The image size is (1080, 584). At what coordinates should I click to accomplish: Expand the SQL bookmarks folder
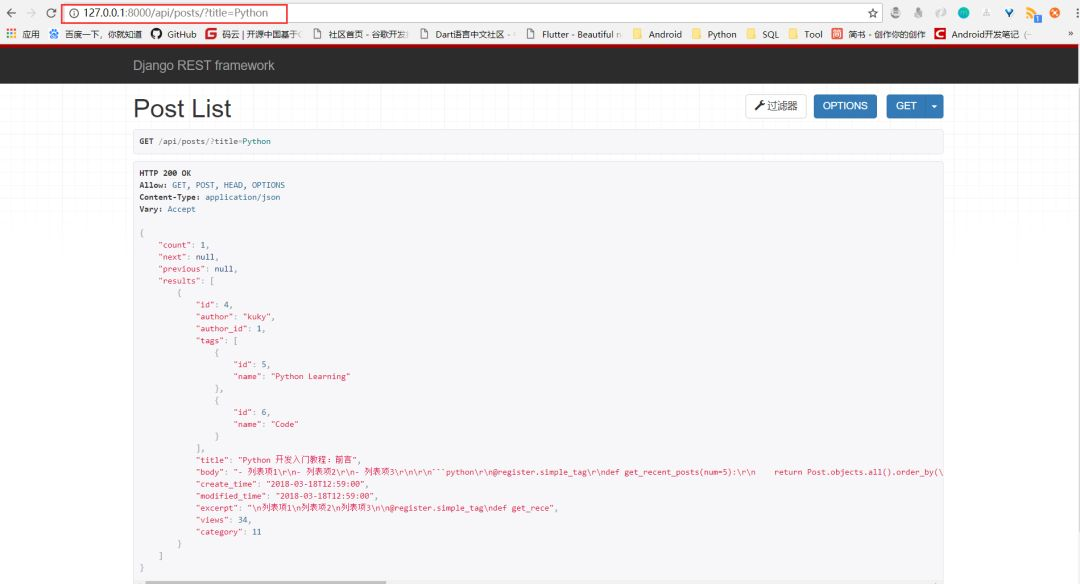pyautogui.click(x=762, y=34)
